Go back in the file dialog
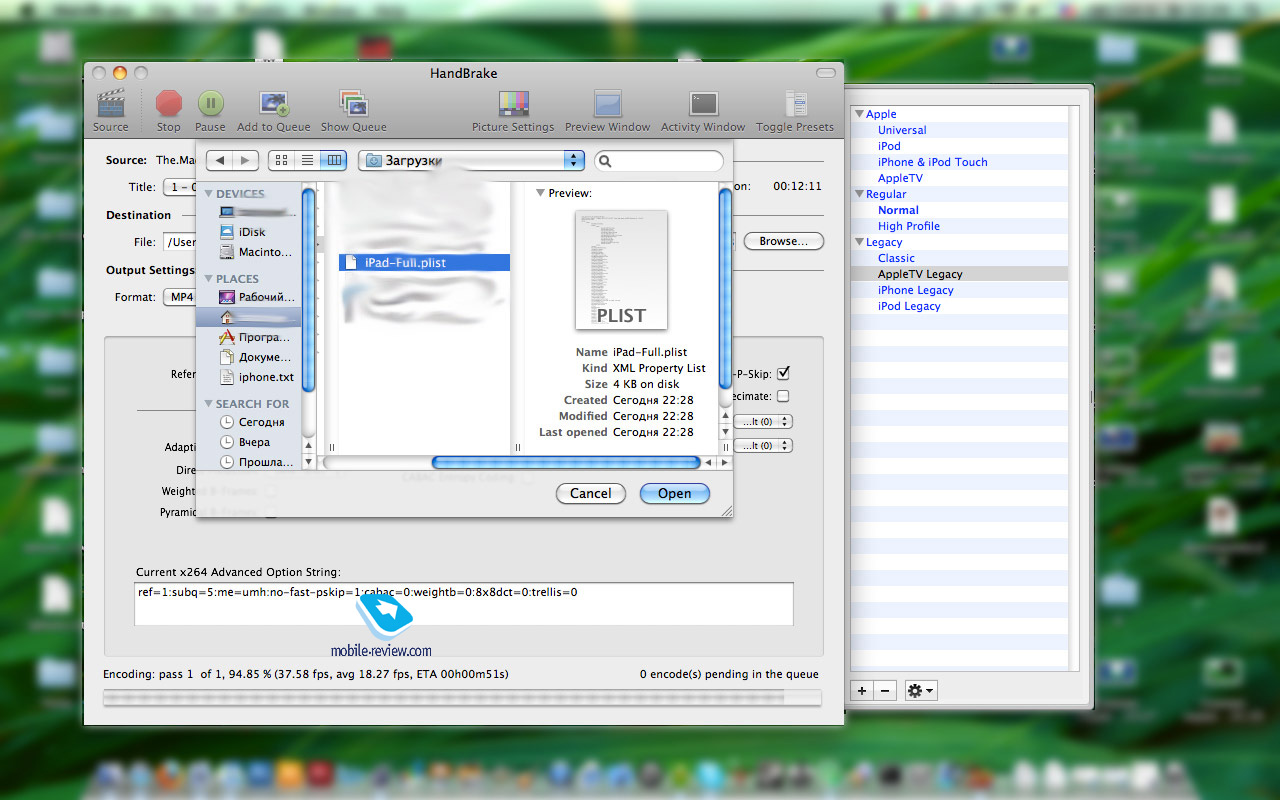This screenshot has height=800, width=1280. [x=221, y=160]
